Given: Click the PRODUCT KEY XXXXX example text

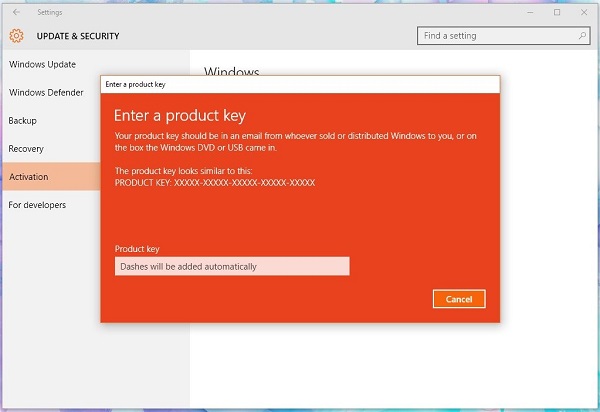Looking at the screenshot, I should tap(215, 182).
